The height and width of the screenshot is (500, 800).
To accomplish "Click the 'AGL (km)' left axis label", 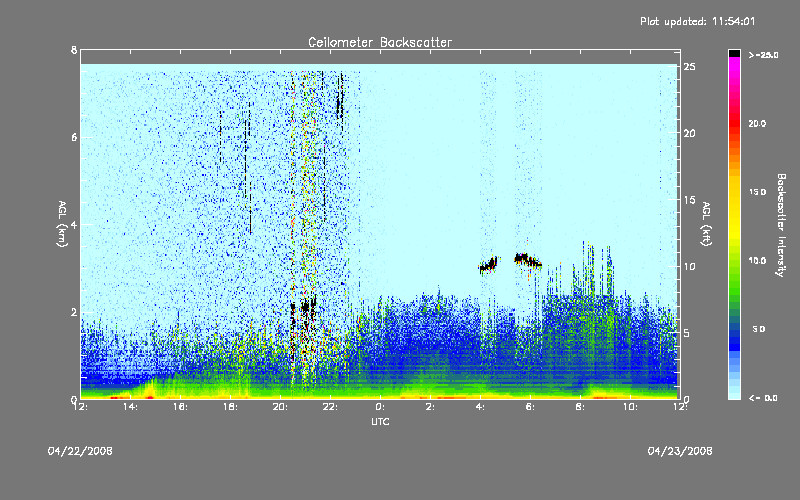I will pyautogui.click(x=62, y=224).
